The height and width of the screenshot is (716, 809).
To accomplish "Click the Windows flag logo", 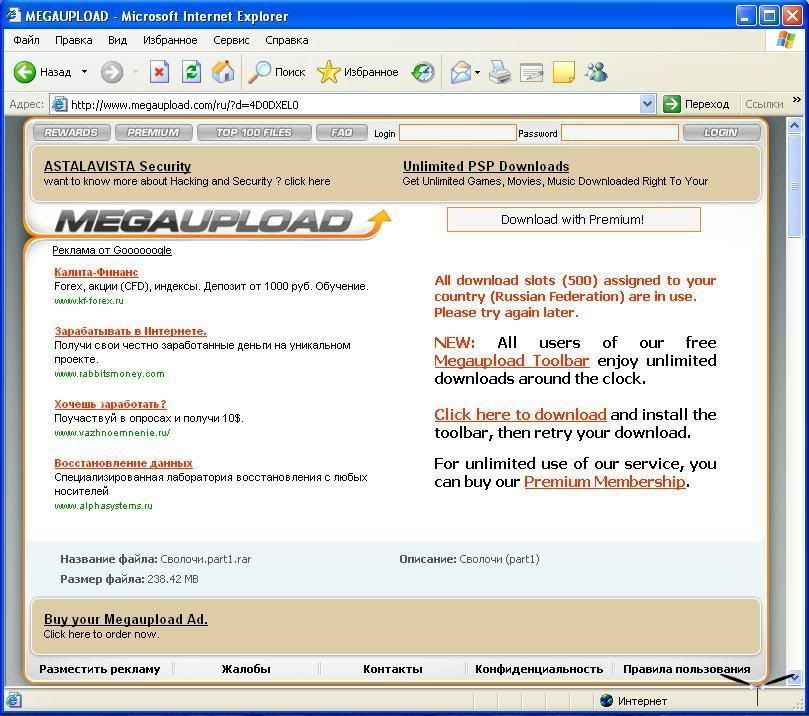I will coord(785,40).
